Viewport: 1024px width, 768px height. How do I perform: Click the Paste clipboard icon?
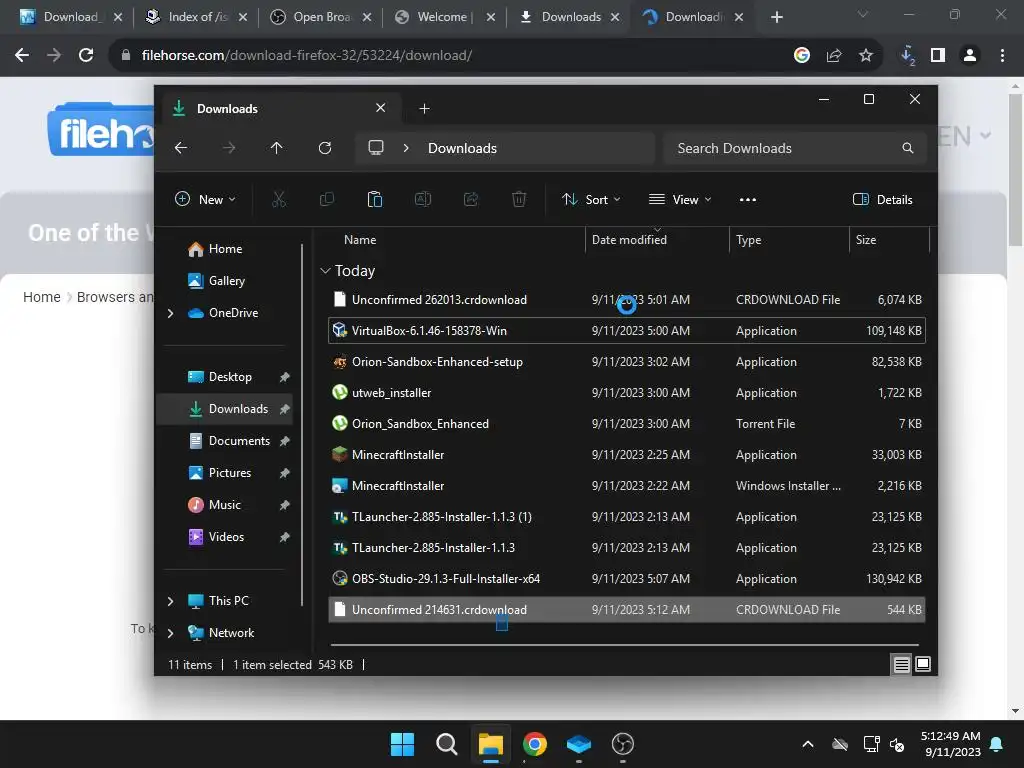375,199
